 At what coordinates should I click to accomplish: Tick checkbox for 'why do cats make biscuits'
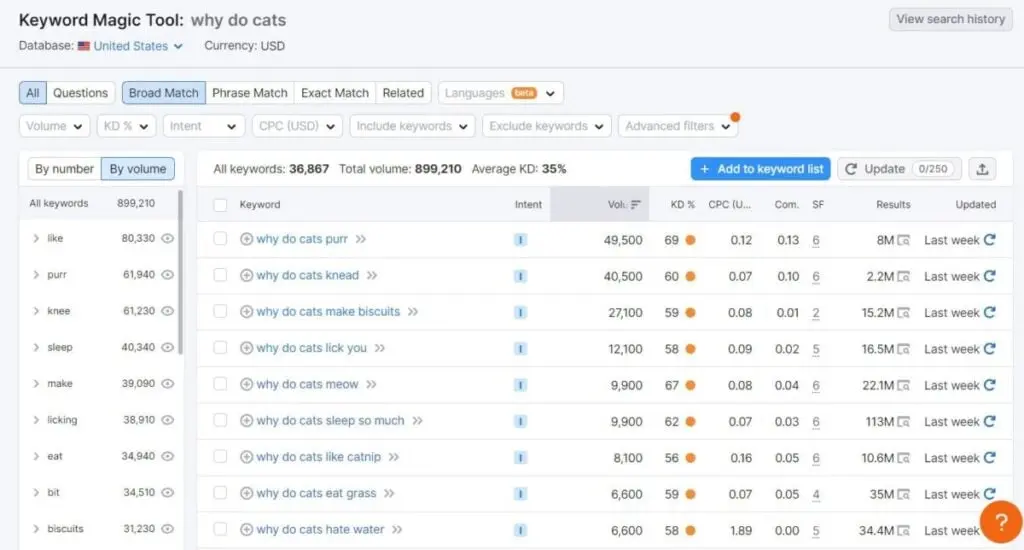[220, 311]
